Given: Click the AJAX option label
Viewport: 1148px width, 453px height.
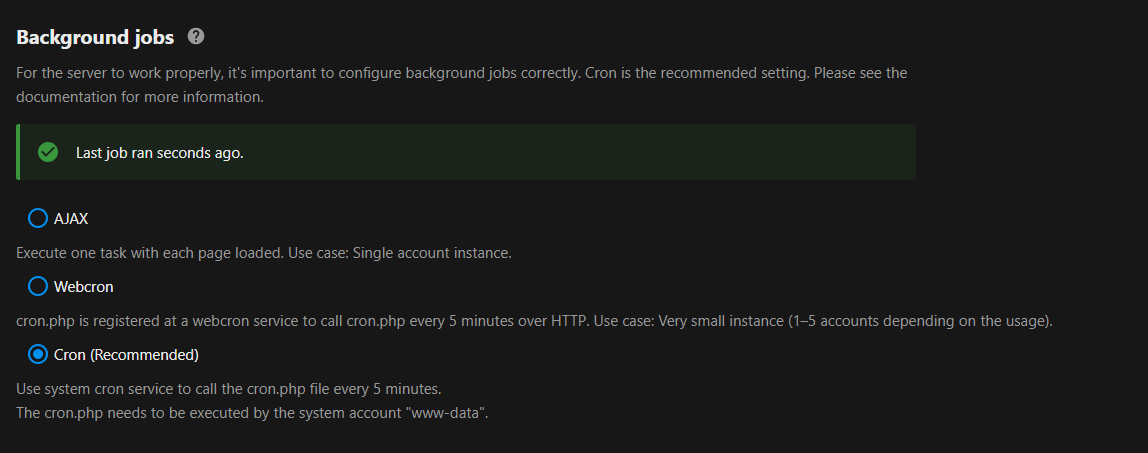Looking at the screenshot, I should pyautogui.click(x=71, y=218).
